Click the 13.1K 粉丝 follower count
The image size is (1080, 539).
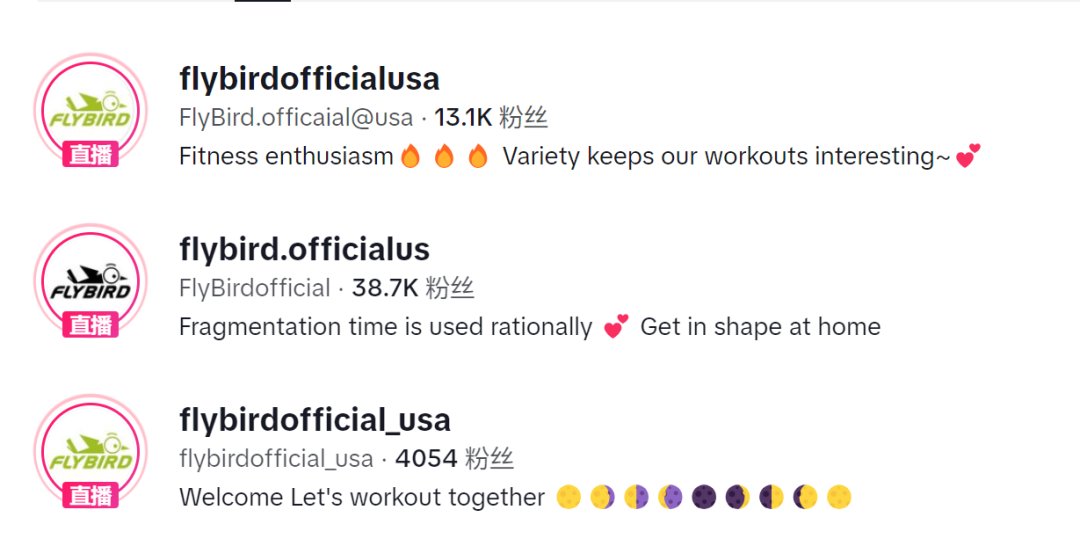pos(491,118)
